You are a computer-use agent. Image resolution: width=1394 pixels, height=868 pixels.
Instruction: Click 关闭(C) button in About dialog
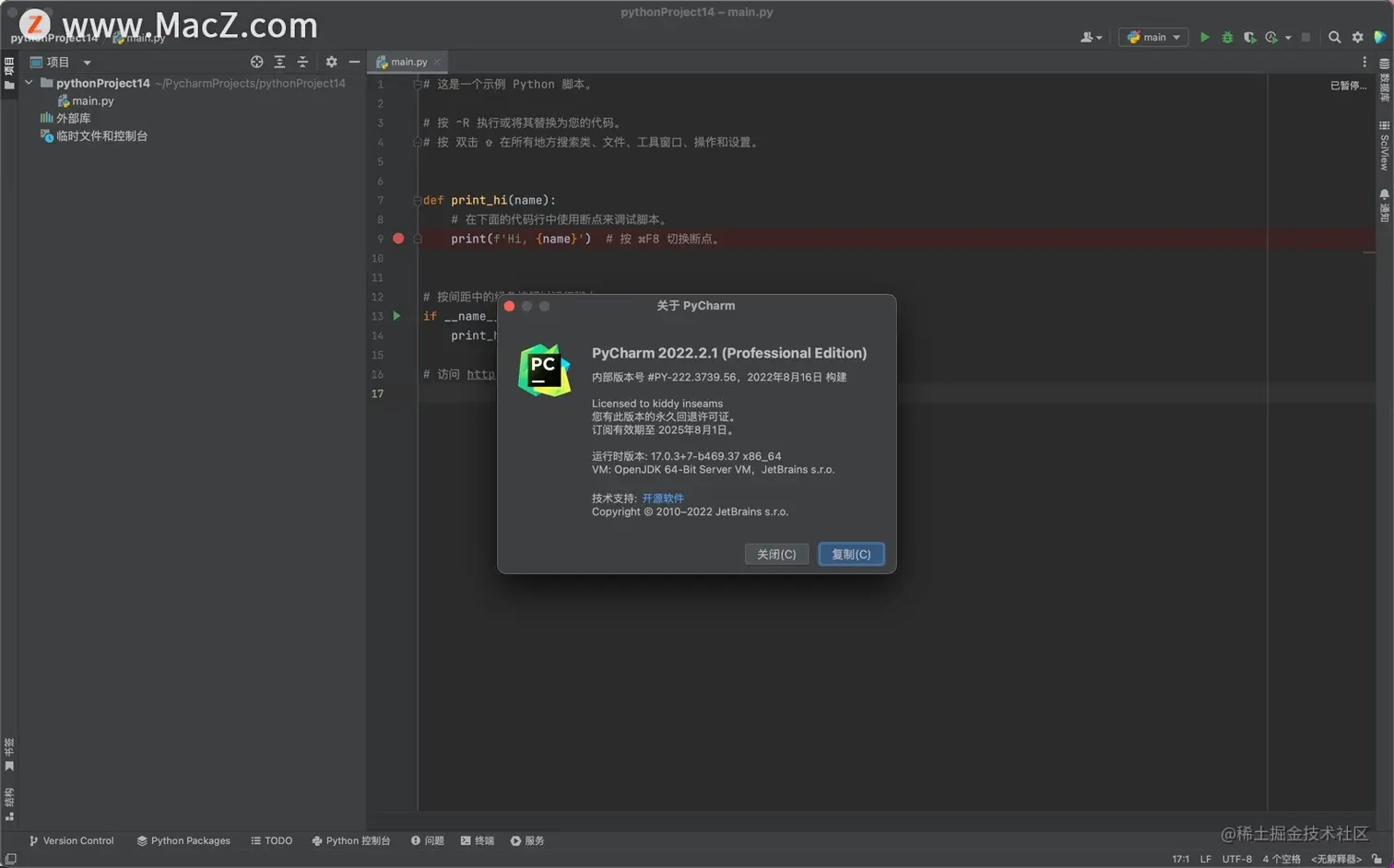[x=776, y=554]
